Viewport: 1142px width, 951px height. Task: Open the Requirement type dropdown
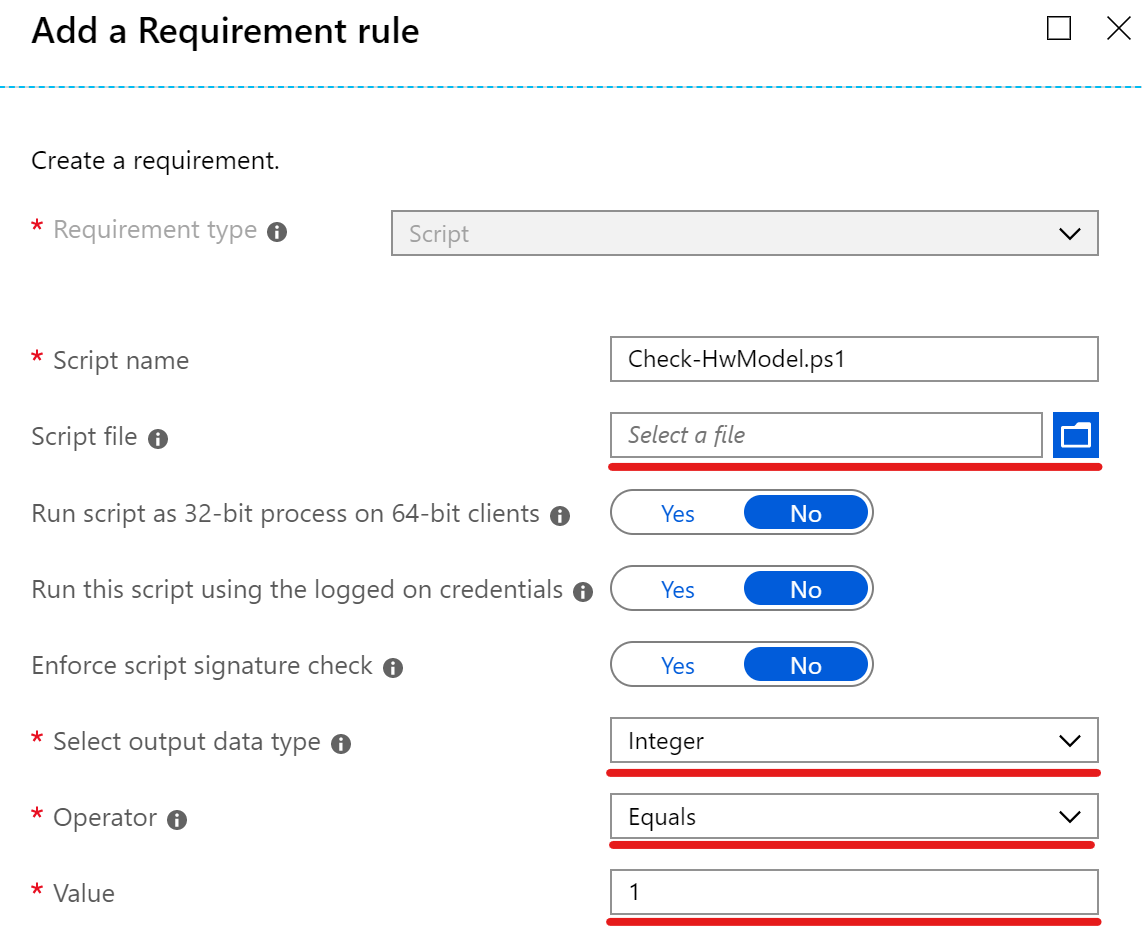click(744, 234)
